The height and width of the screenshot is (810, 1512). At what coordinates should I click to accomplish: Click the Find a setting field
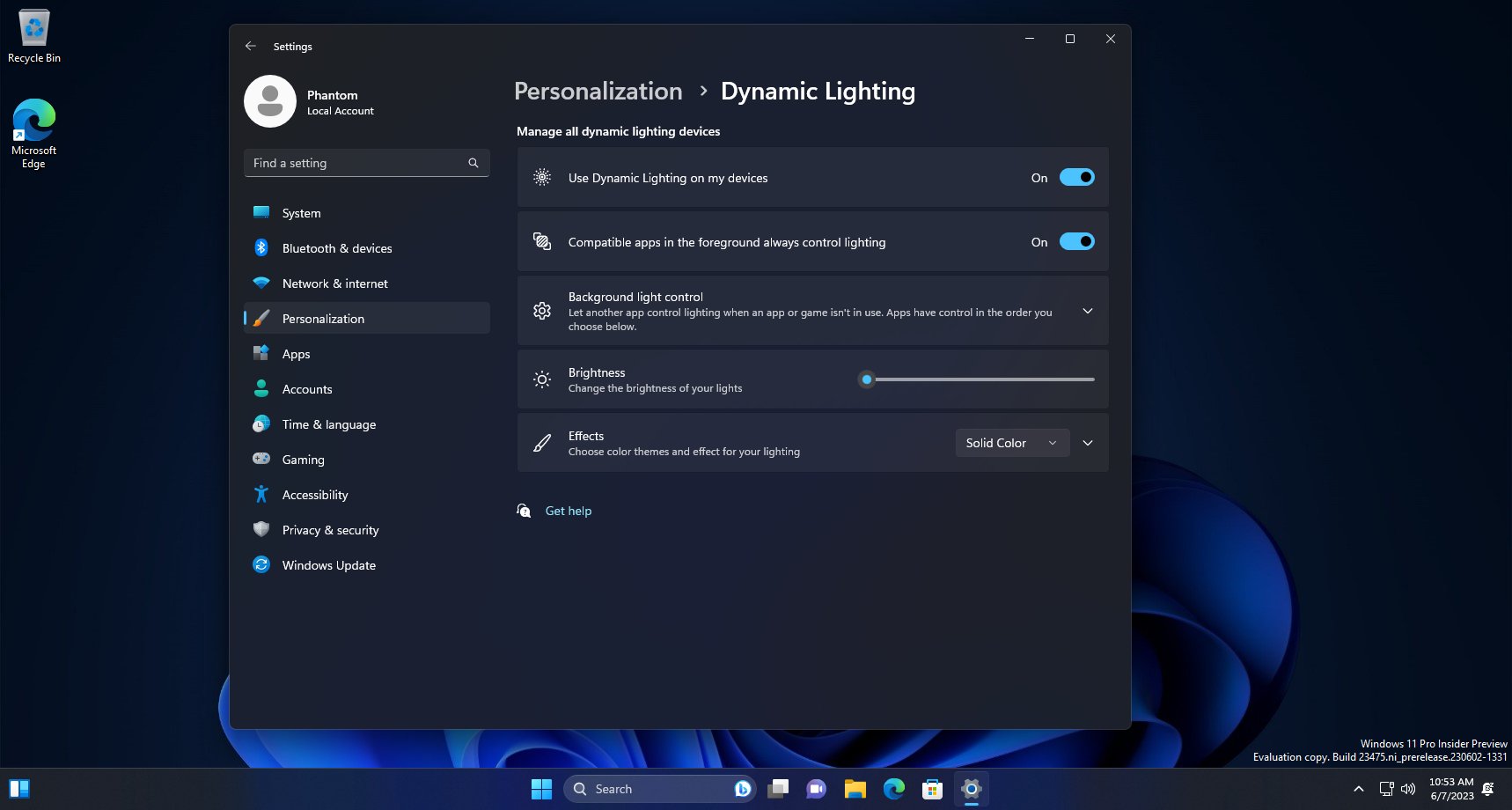(367, 163)
